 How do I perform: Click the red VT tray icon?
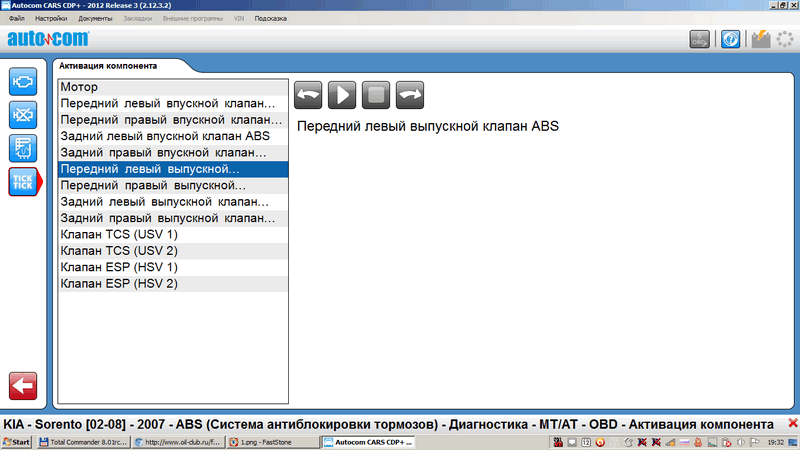pos(558,442)
